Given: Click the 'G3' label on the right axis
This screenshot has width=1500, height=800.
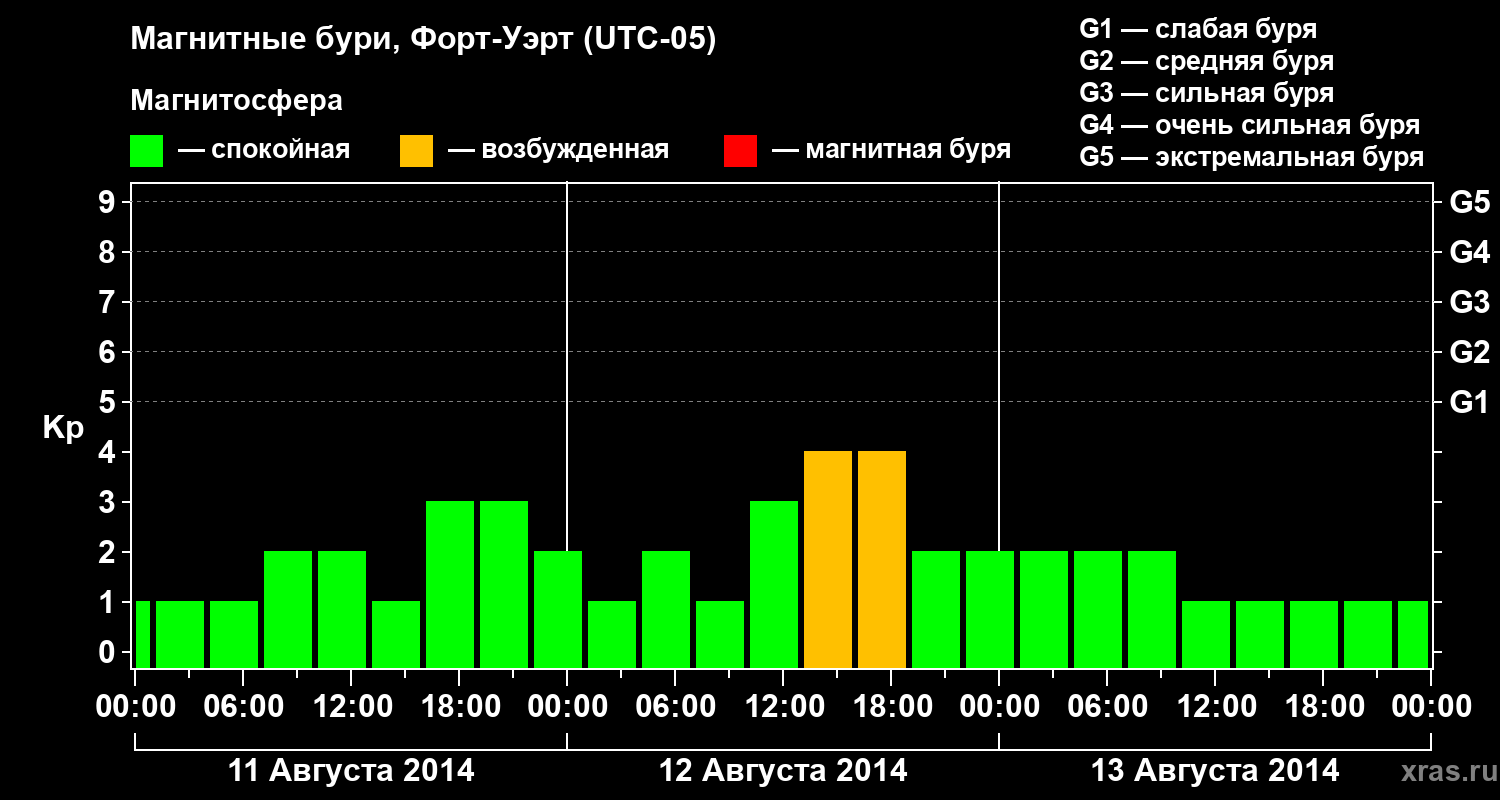Looking at the screenshot, I should click(x=1470, y=303).
